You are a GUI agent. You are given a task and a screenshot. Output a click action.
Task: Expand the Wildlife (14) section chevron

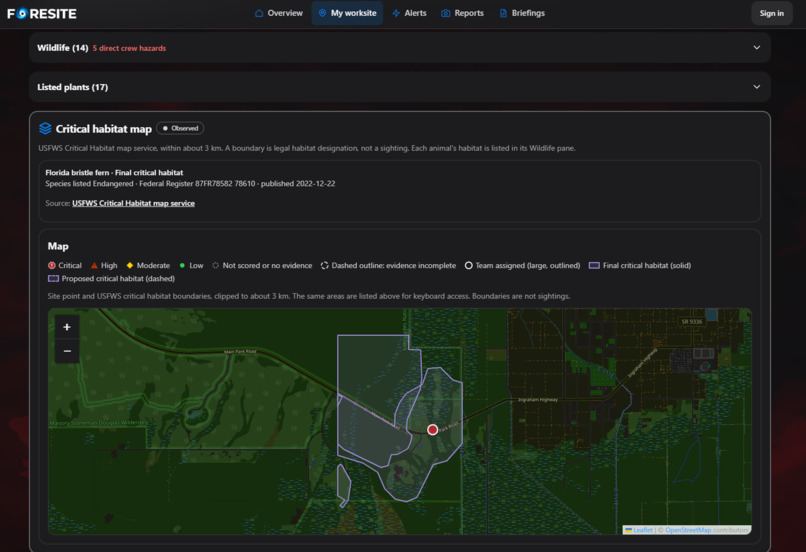pos(757,47)
